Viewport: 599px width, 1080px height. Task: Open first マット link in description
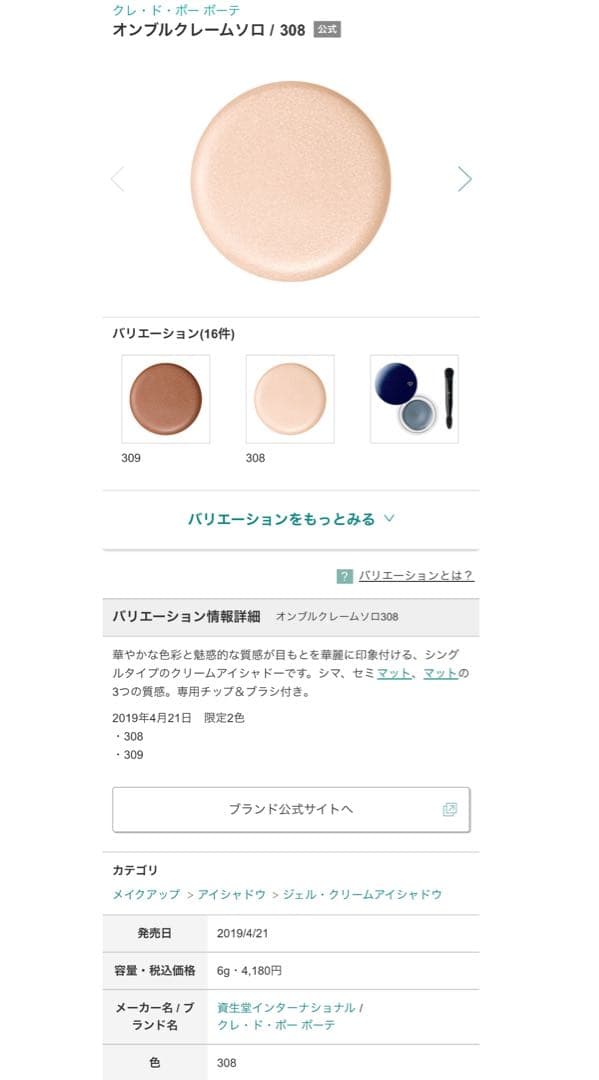click(x=394, y=673)
